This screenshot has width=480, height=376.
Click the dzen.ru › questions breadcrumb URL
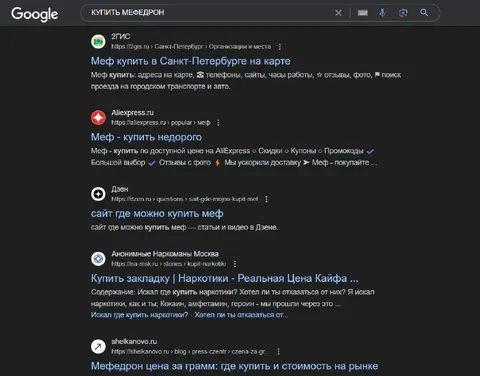coord(185,199)
